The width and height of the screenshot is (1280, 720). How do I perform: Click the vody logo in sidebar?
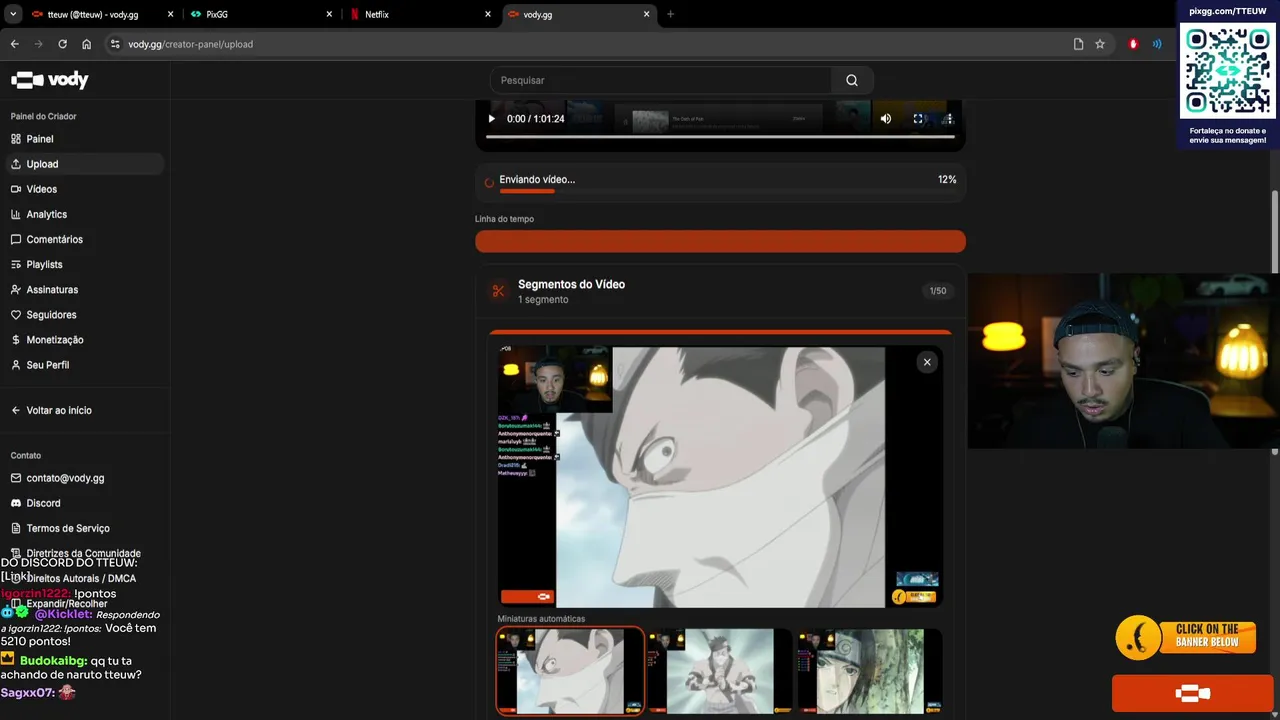pyautogui.click(x=49, y=80)
